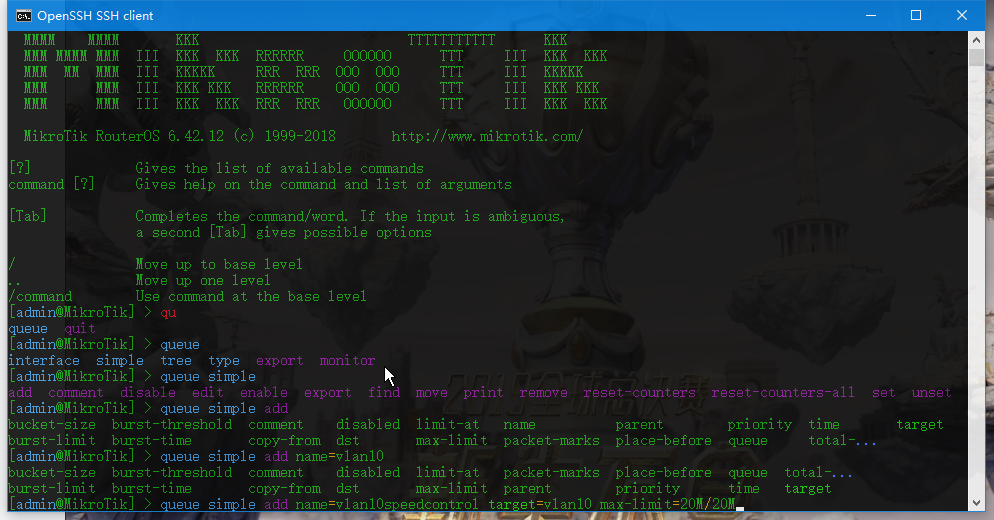The height and width of the screenshot is (520, 994).
Task: Click the typed 'qu' command text
Action: (168, 313)
